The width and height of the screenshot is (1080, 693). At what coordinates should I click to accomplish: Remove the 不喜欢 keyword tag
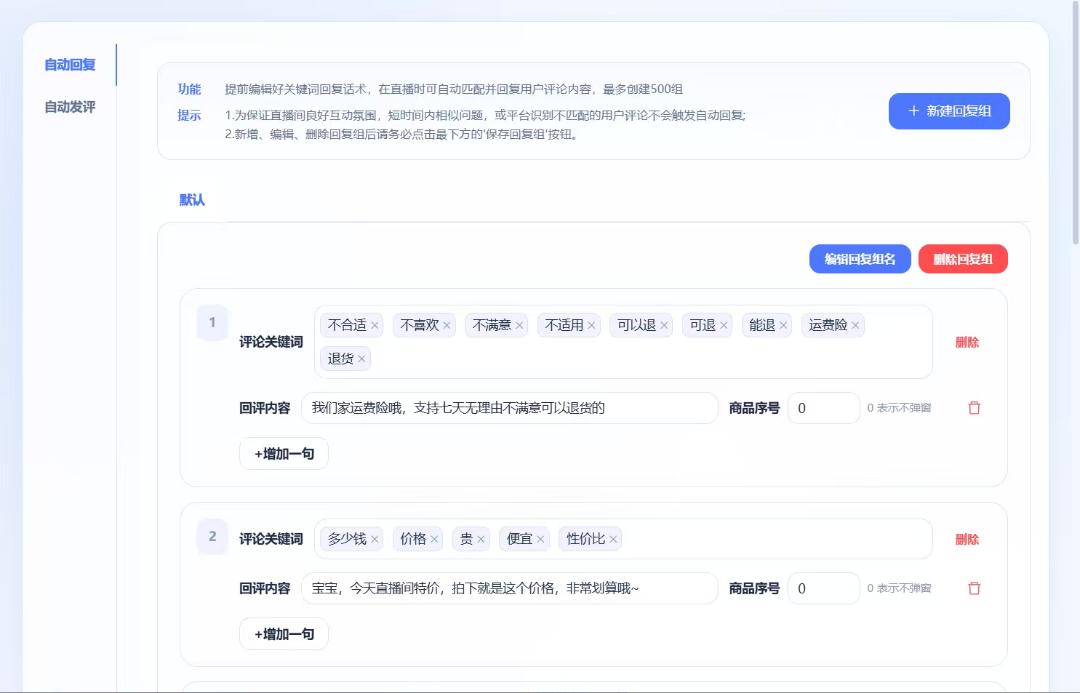447,325
